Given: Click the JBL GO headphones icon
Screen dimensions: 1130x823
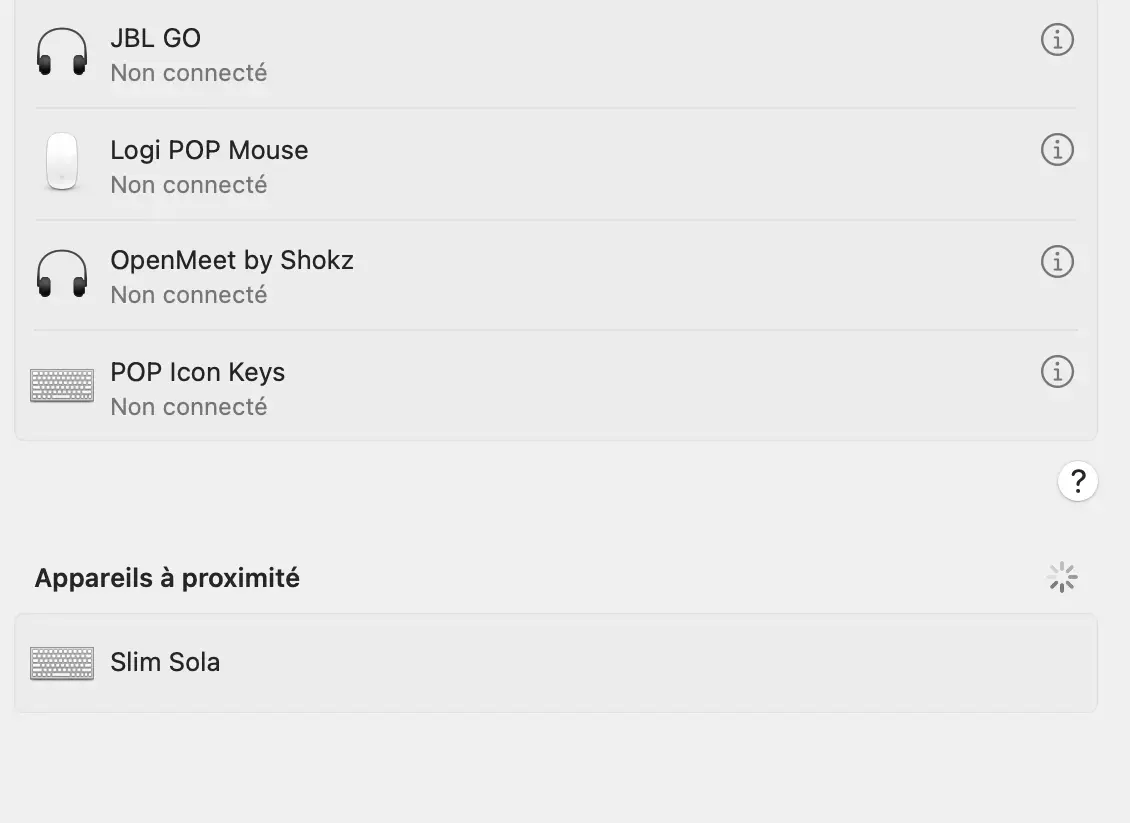Looking at the screenshot, I should click(62, 52).
